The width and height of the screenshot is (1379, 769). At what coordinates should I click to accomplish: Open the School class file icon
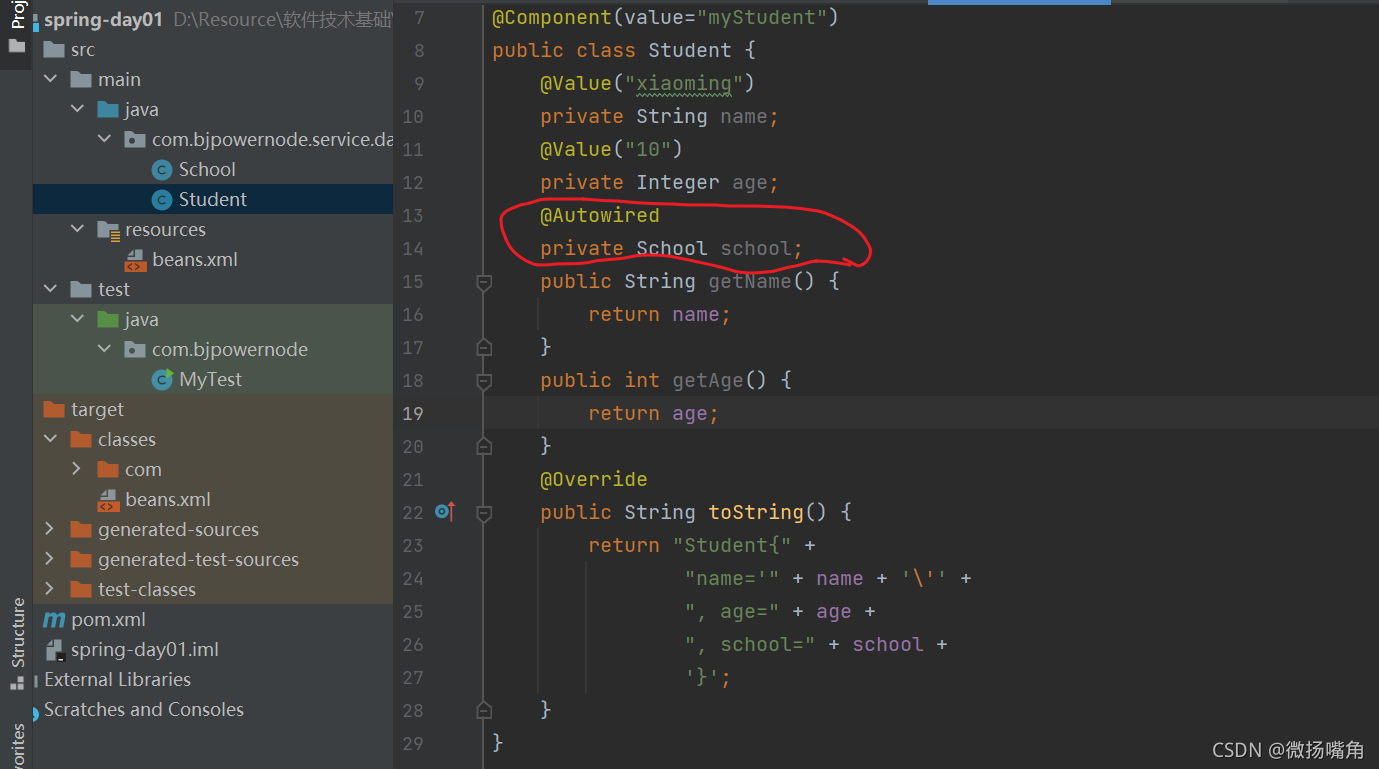pyautogui.click(x=162, y=170)
